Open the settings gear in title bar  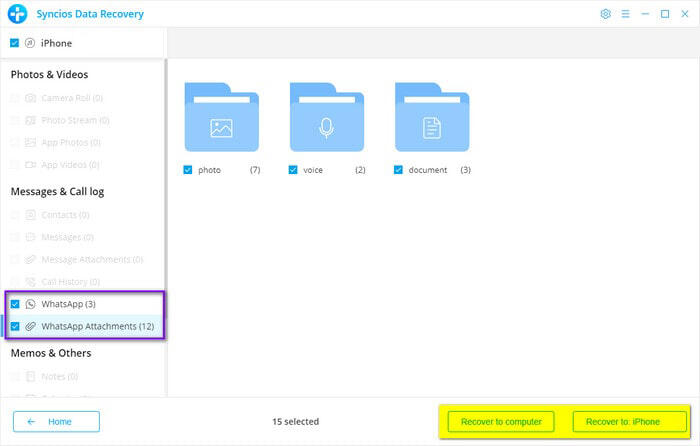[x=605, y=14]
